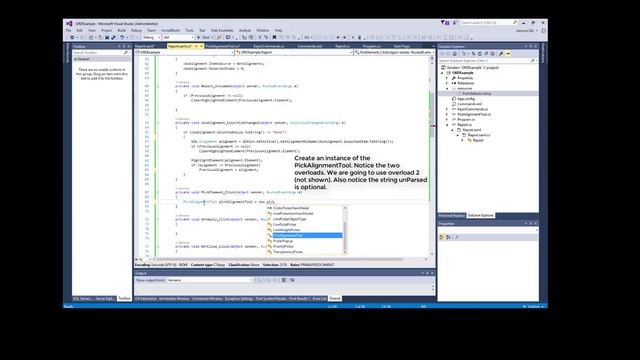Switch to the Command Window tab

coord(207,298)
